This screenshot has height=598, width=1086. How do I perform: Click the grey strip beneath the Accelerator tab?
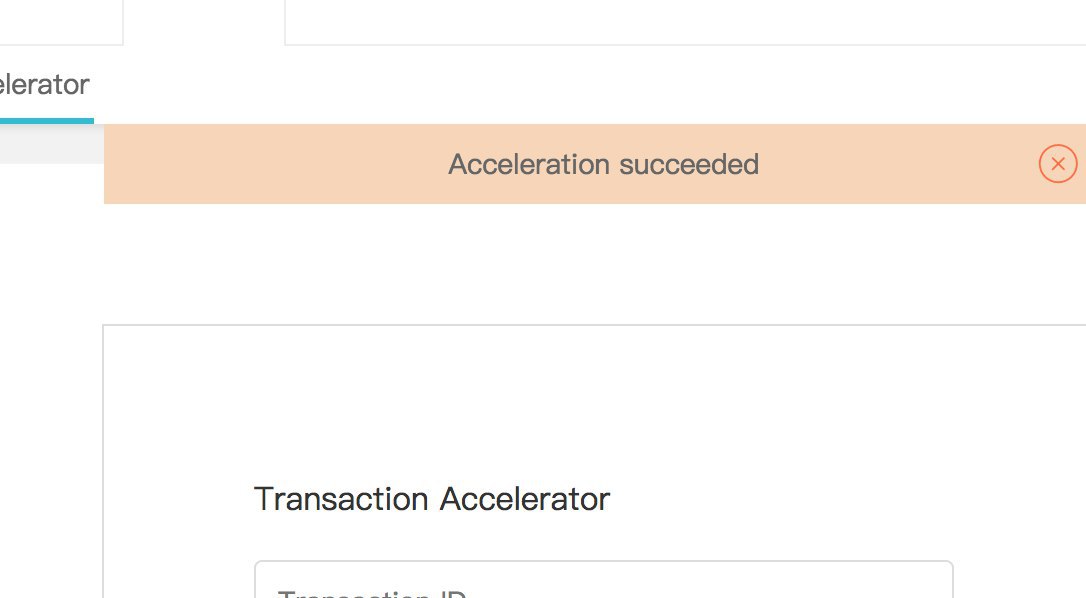point(51,144)
